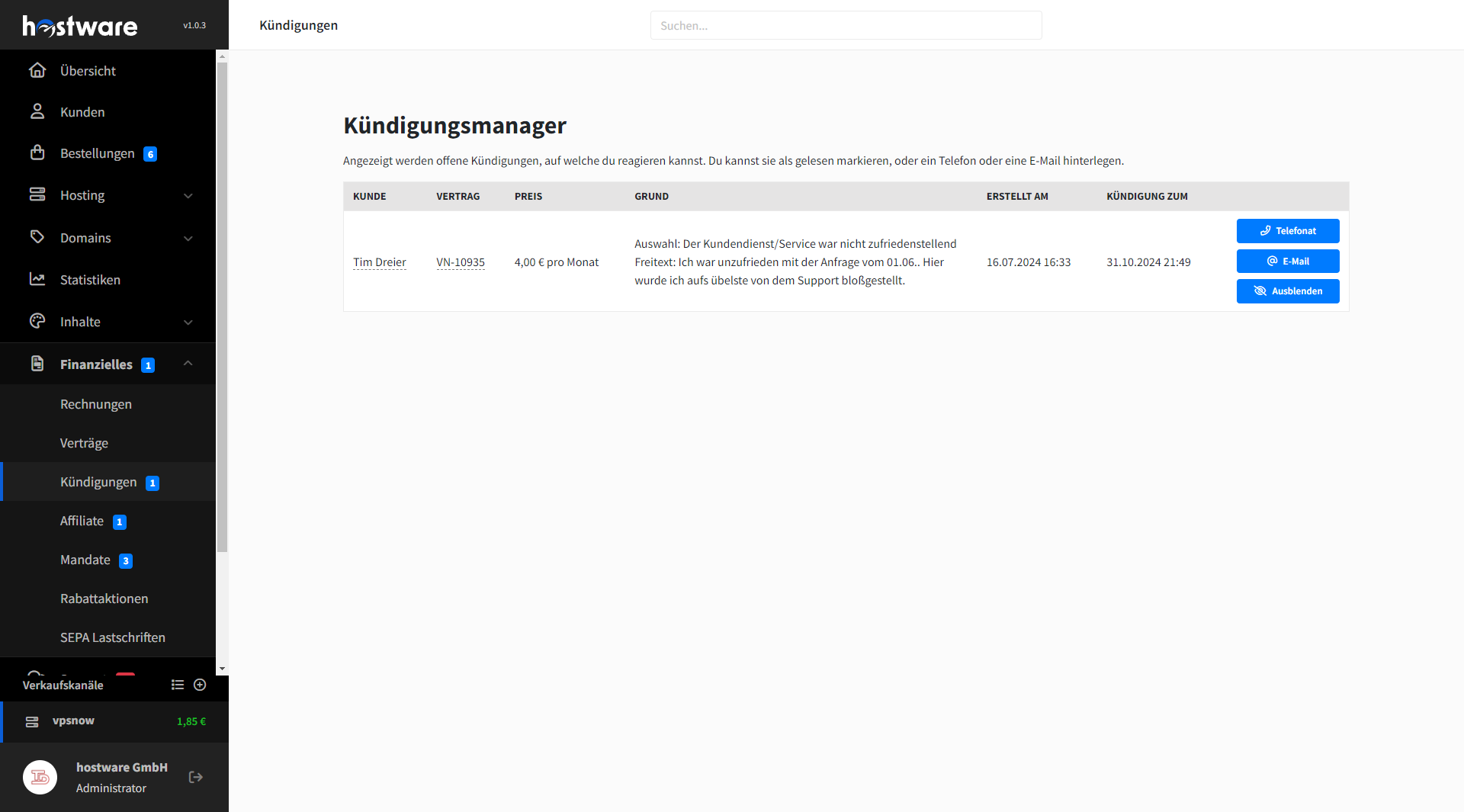
Task: Collapse the Finanzielles section chevron
Action: click(x=188, y=364)
